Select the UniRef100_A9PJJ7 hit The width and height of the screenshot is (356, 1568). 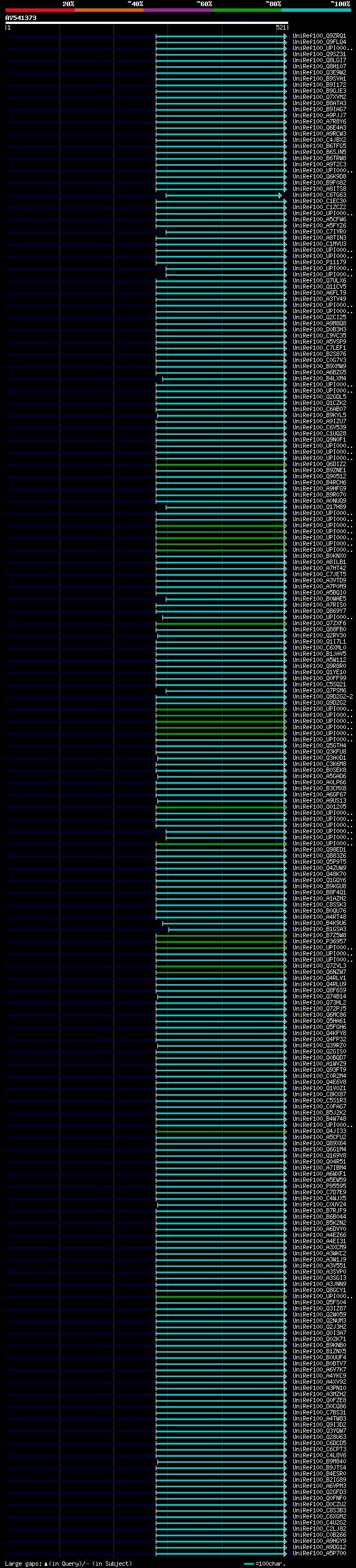pyautogui.click(x=319, y=115)
